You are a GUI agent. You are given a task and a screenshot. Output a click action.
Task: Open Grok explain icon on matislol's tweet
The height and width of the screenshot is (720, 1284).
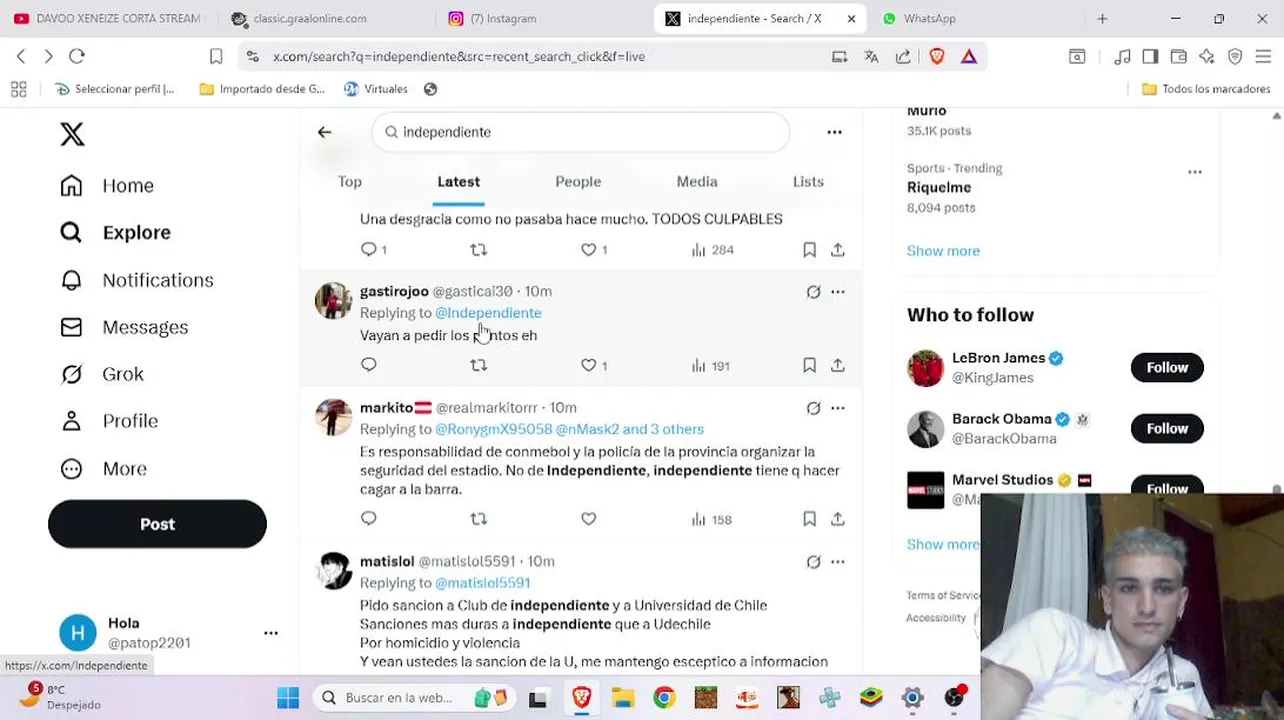coord(813,562)
